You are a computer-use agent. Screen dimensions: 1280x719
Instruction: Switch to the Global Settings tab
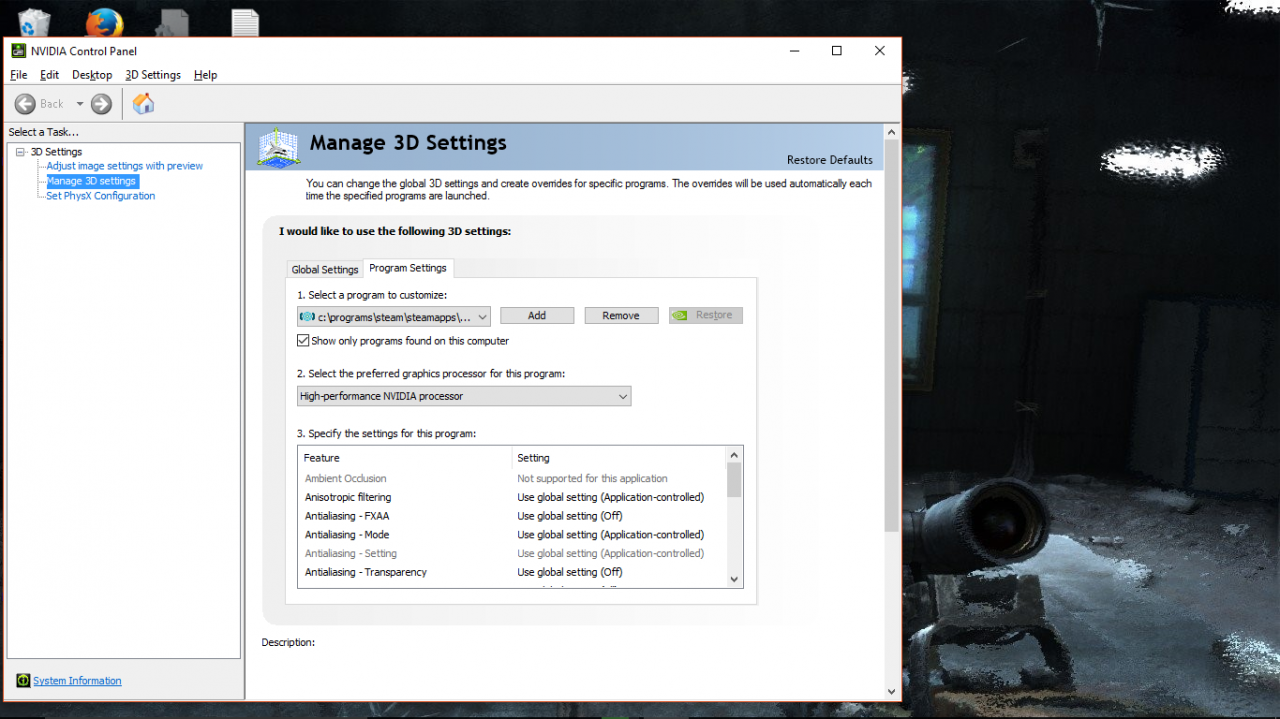click(x=324, y=270)
